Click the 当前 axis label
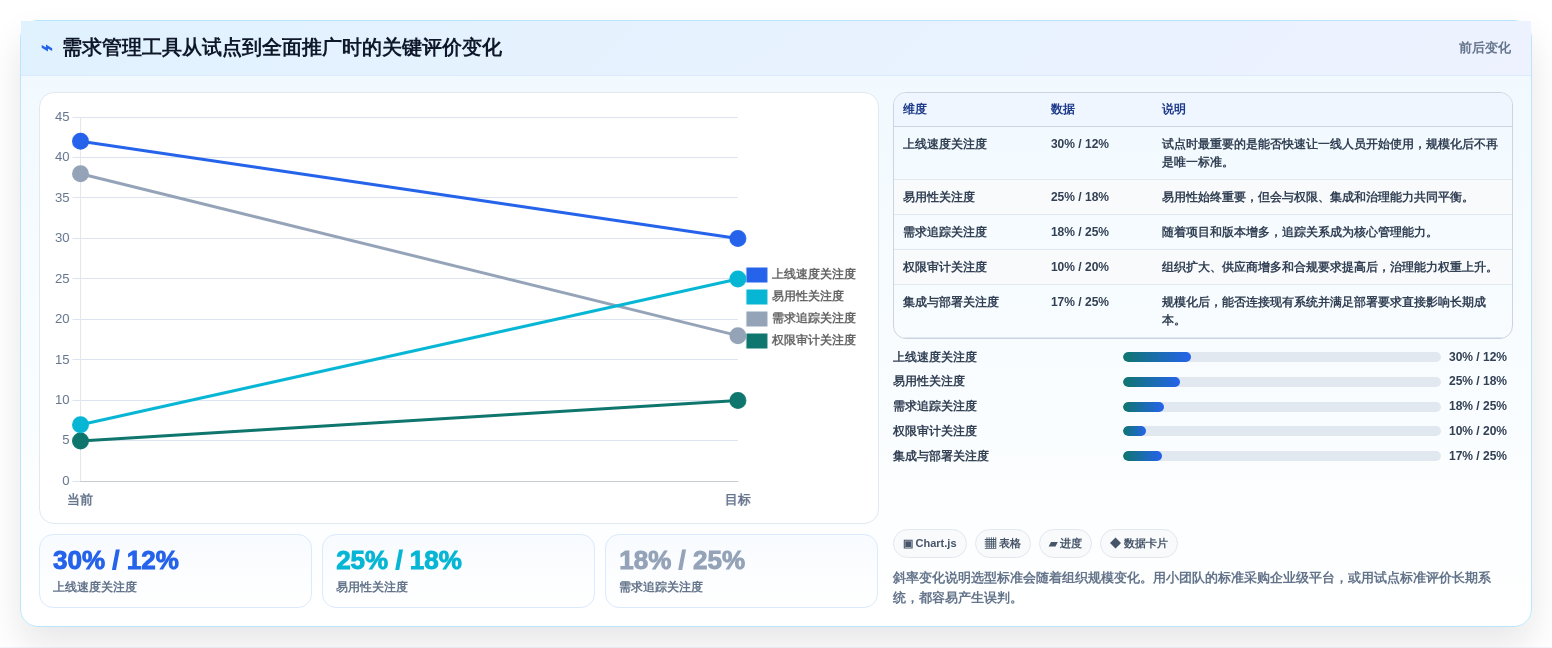The height and width of the screenshot is (648, 1552). point(80,500)
